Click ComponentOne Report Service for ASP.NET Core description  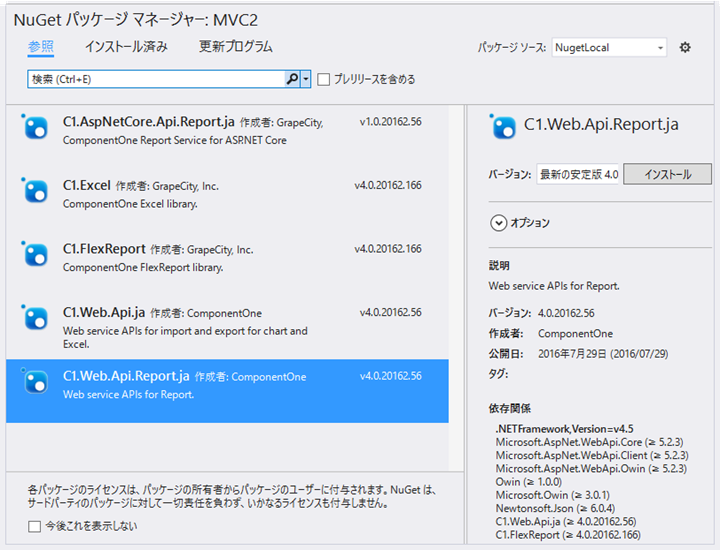click(x=175, y=140)
